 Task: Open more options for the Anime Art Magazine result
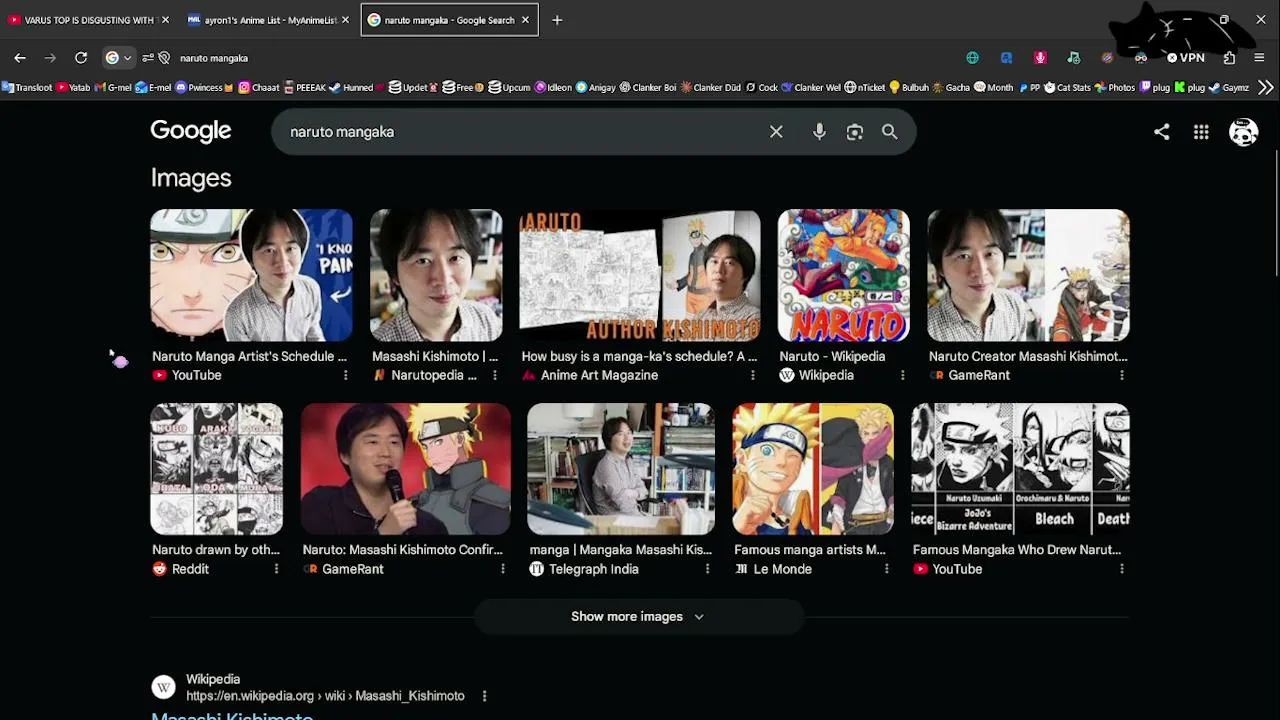[752, 375]
